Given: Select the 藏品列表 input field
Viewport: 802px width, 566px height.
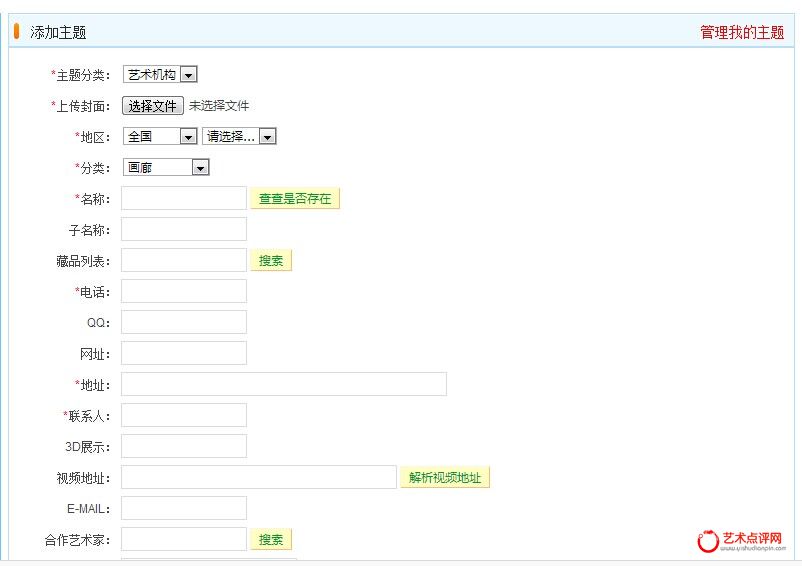Looking at the screenshot, I should (184, 260).
